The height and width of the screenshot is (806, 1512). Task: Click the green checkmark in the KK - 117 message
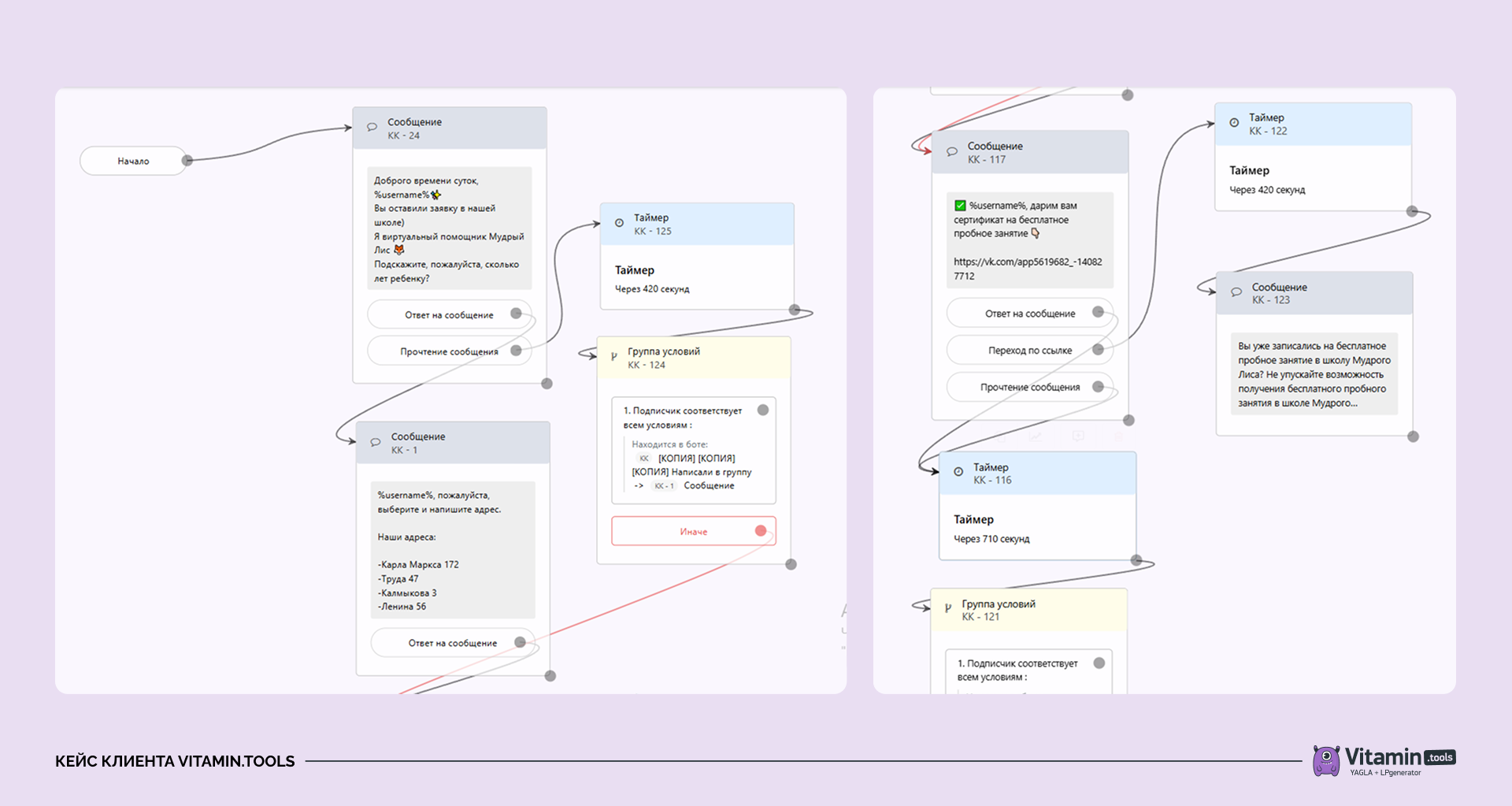960,206
